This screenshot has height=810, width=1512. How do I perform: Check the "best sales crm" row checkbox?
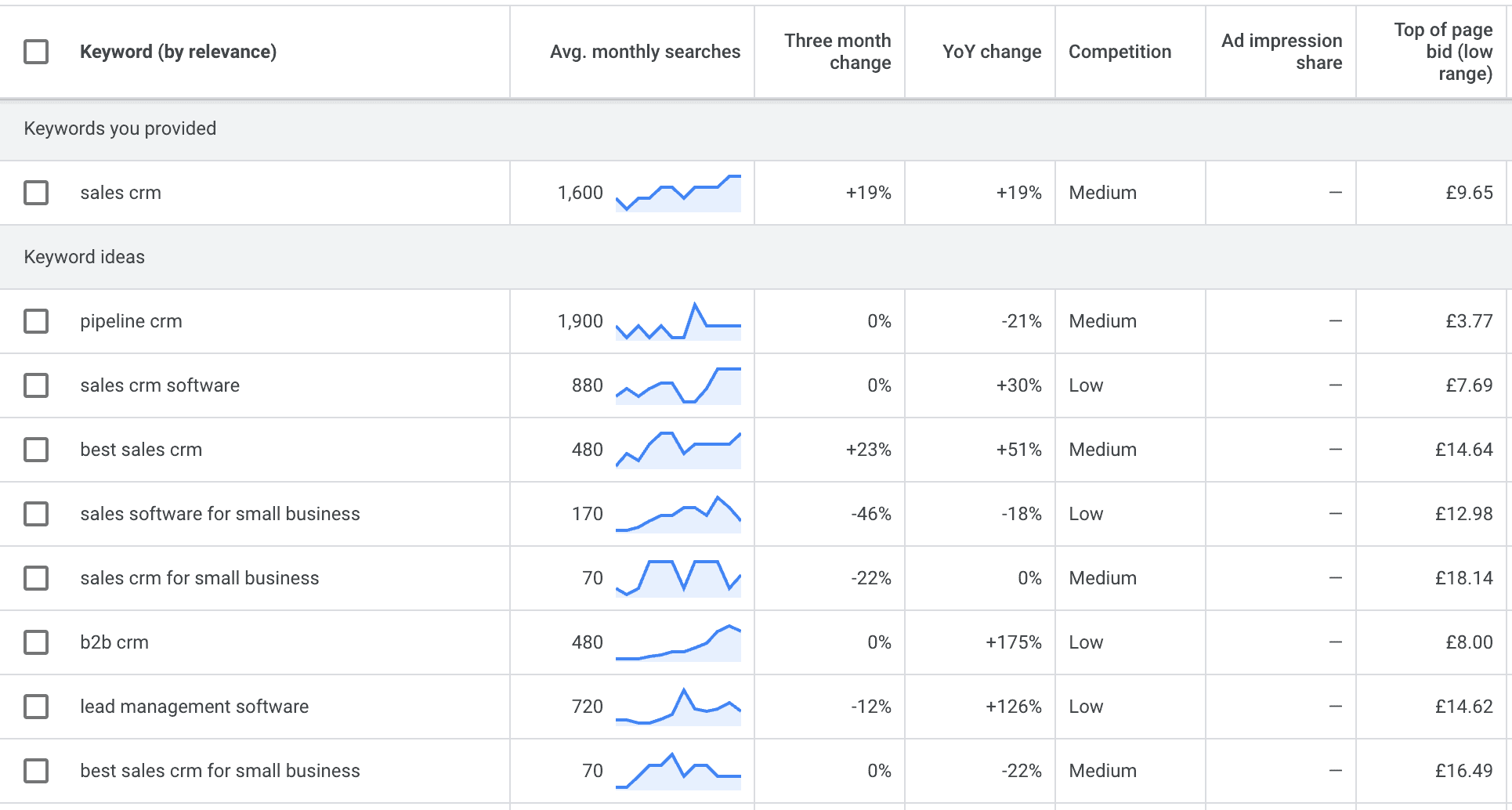(36, 450)
